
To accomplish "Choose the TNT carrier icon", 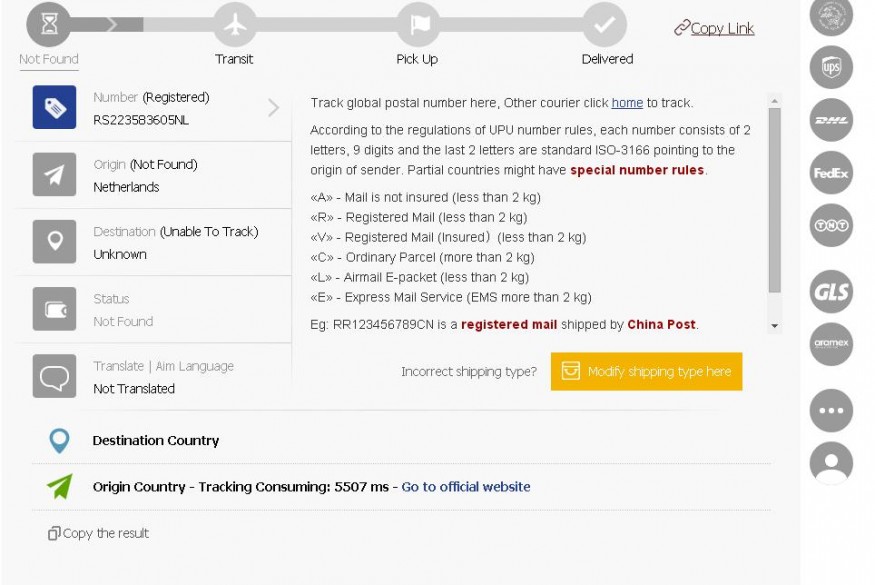I will [x=831, y=226].
